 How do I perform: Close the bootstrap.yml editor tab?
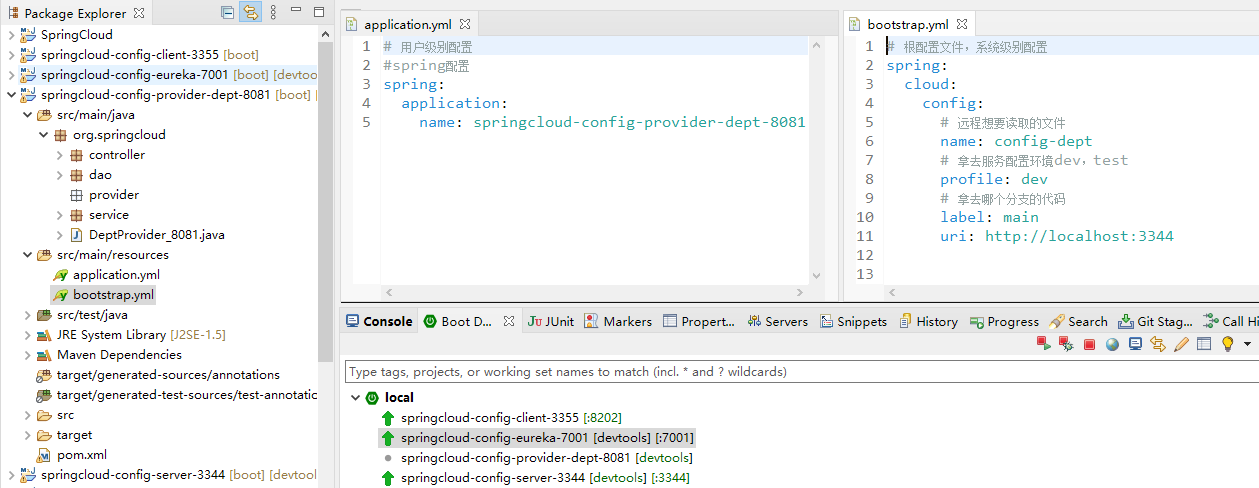click(963, 24)
